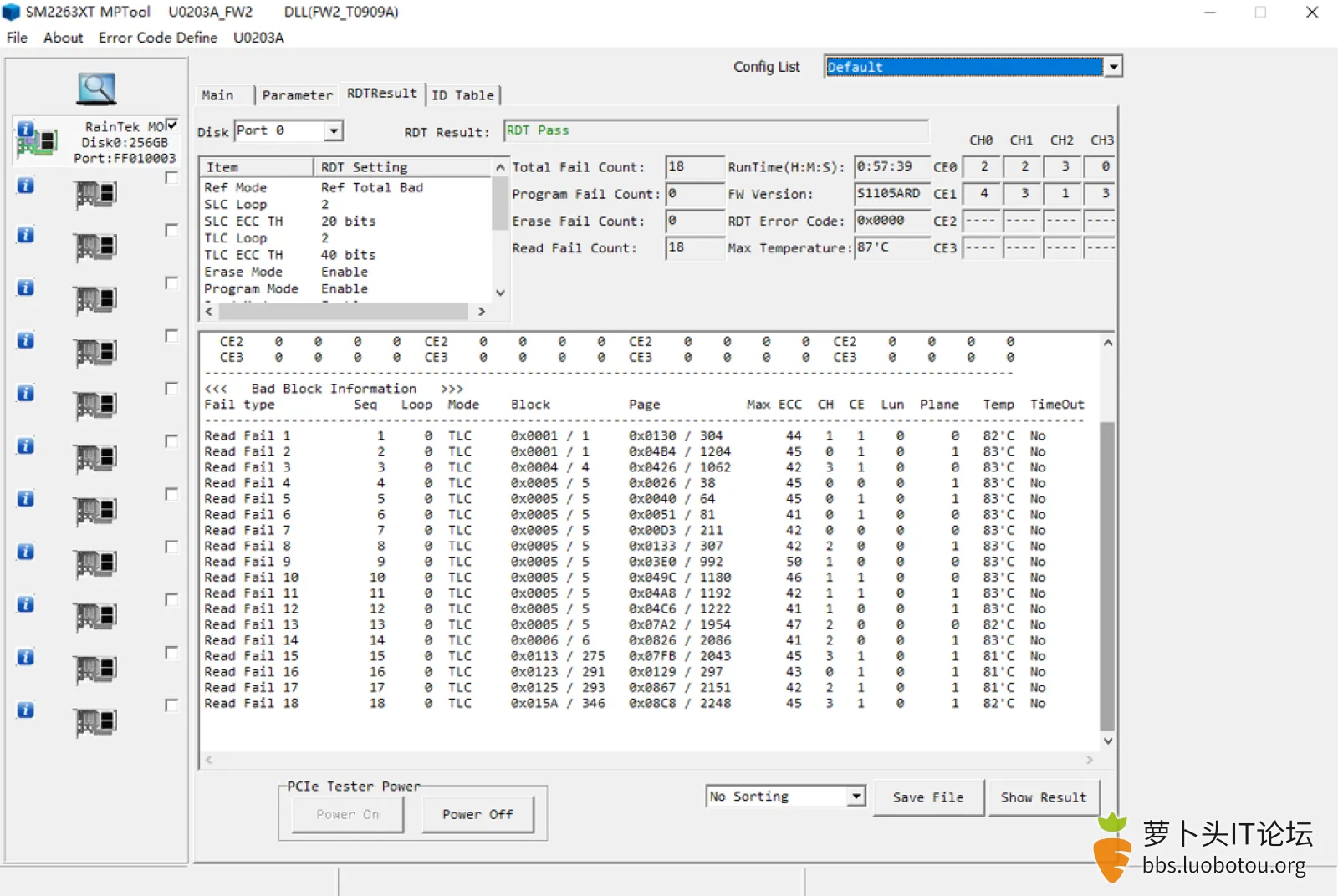This screenshot has height=896, width=1338.
Task: Expand the Disk Port 0 dropdown
Action: 334,130
